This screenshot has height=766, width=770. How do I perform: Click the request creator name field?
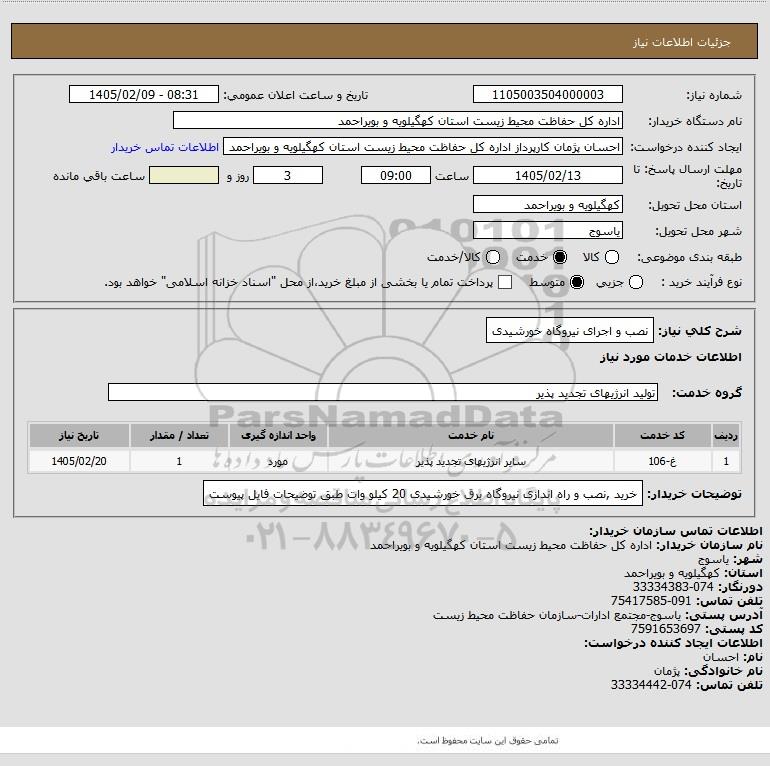[423, 147]
